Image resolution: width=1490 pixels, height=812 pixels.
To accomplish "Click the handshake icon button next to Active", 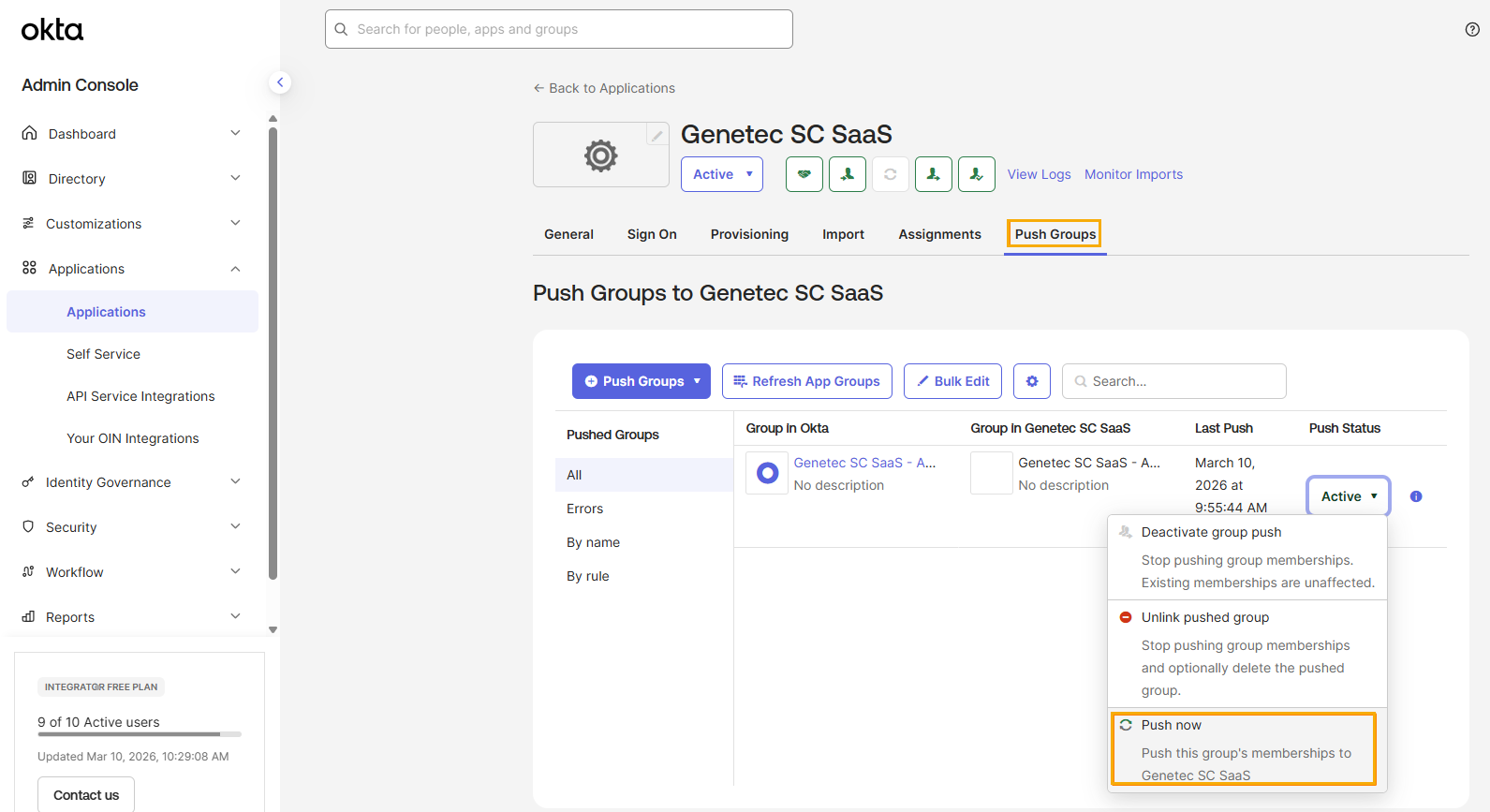I will click(x=804, y=174).
